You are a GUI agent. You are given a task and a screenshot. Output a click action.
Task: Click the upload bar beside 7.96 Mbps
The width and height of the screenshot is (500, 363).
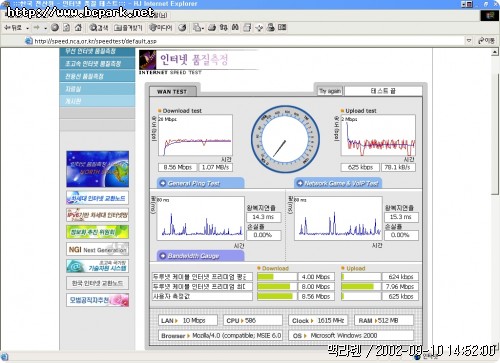[x=361, y=286]
